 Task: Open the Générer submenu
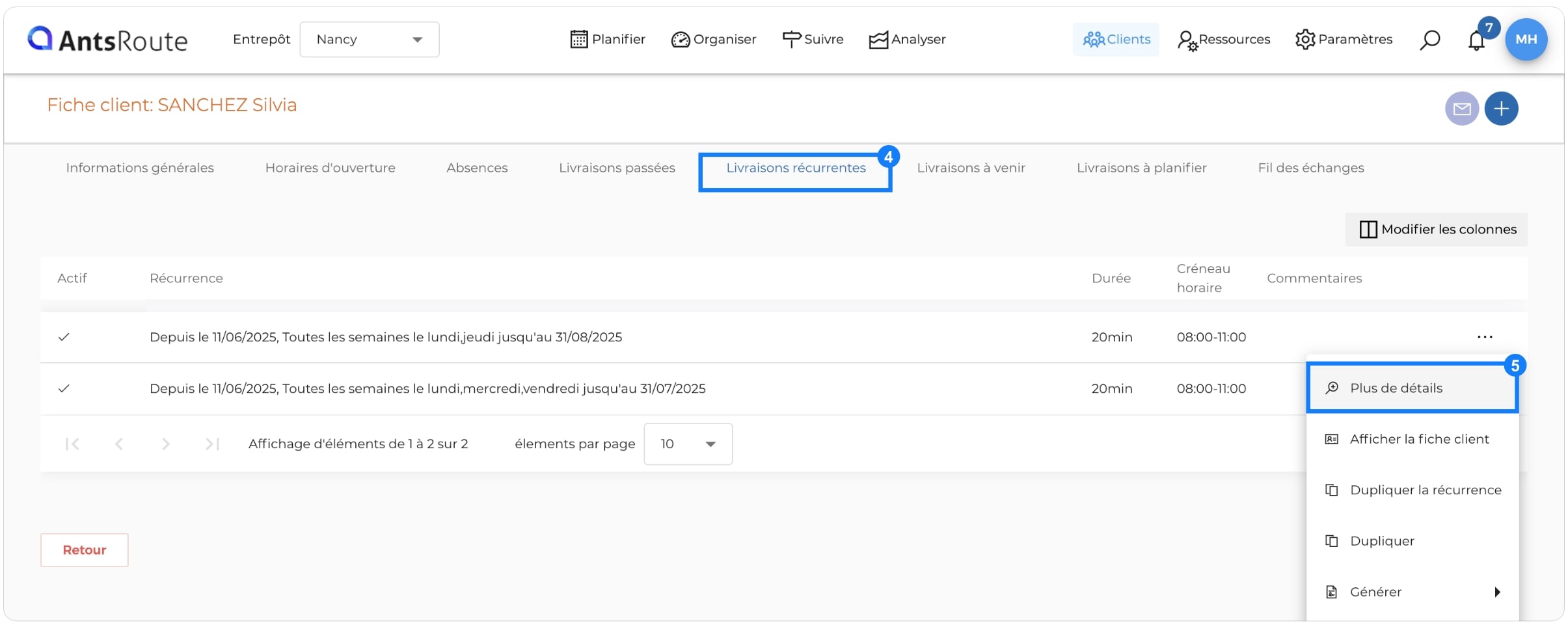click(1413, 592)
